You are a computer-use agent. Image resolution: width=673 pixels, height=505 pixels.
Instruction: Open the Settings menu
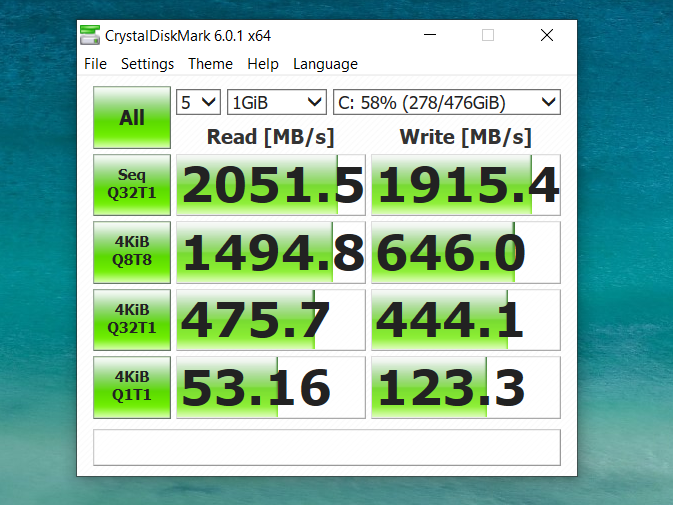tap(147, 64)
